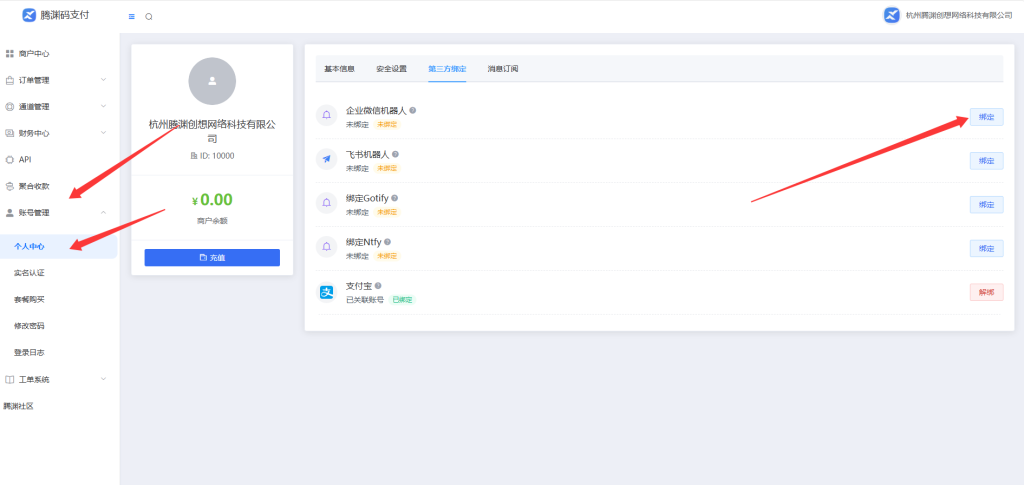Expand 订单管理 menu chevron
This screenshot has height=485, width=1024.
[103, 80]
